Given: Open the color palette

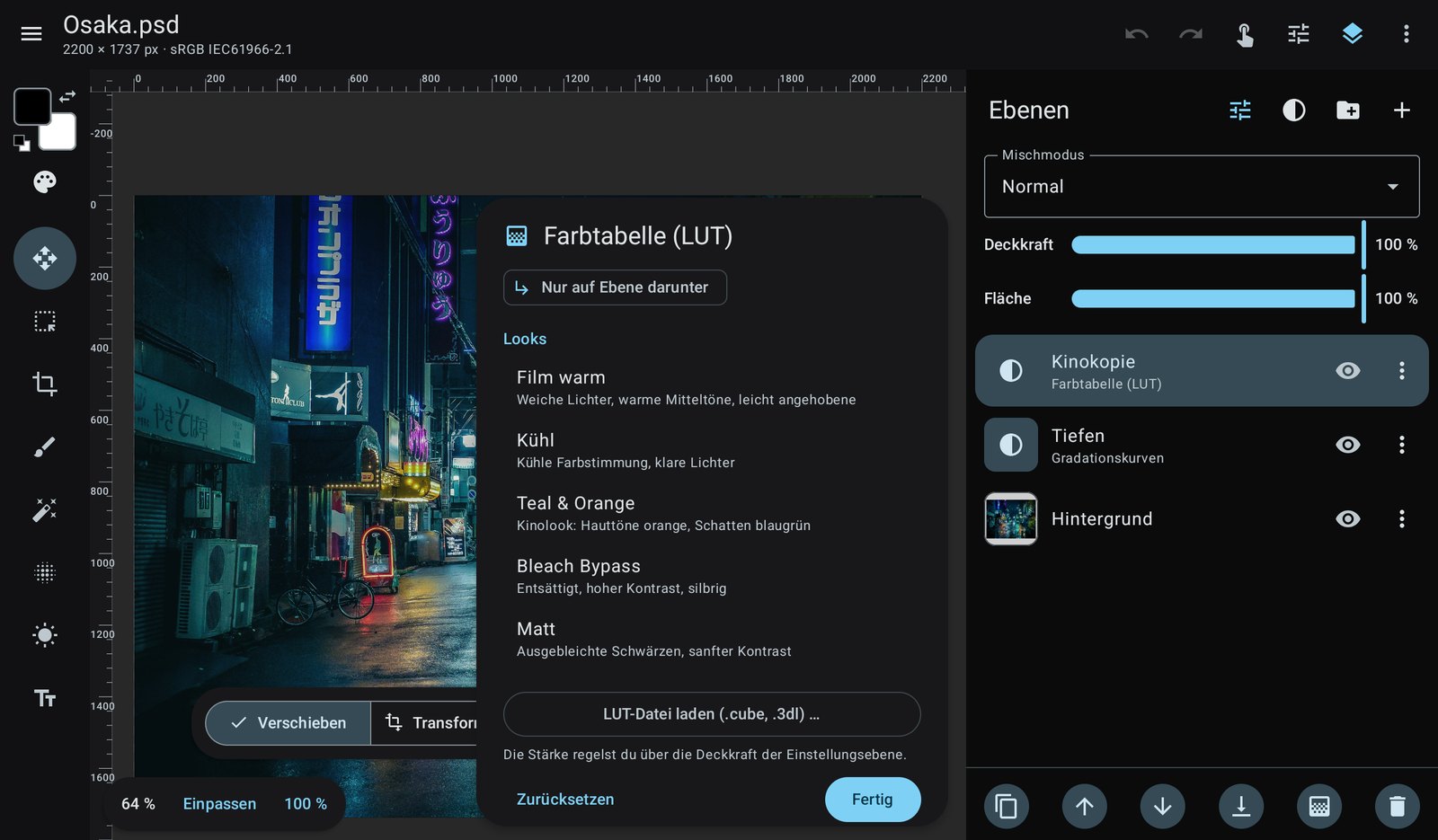Looking at the screenshot, I should coord(45,182).
